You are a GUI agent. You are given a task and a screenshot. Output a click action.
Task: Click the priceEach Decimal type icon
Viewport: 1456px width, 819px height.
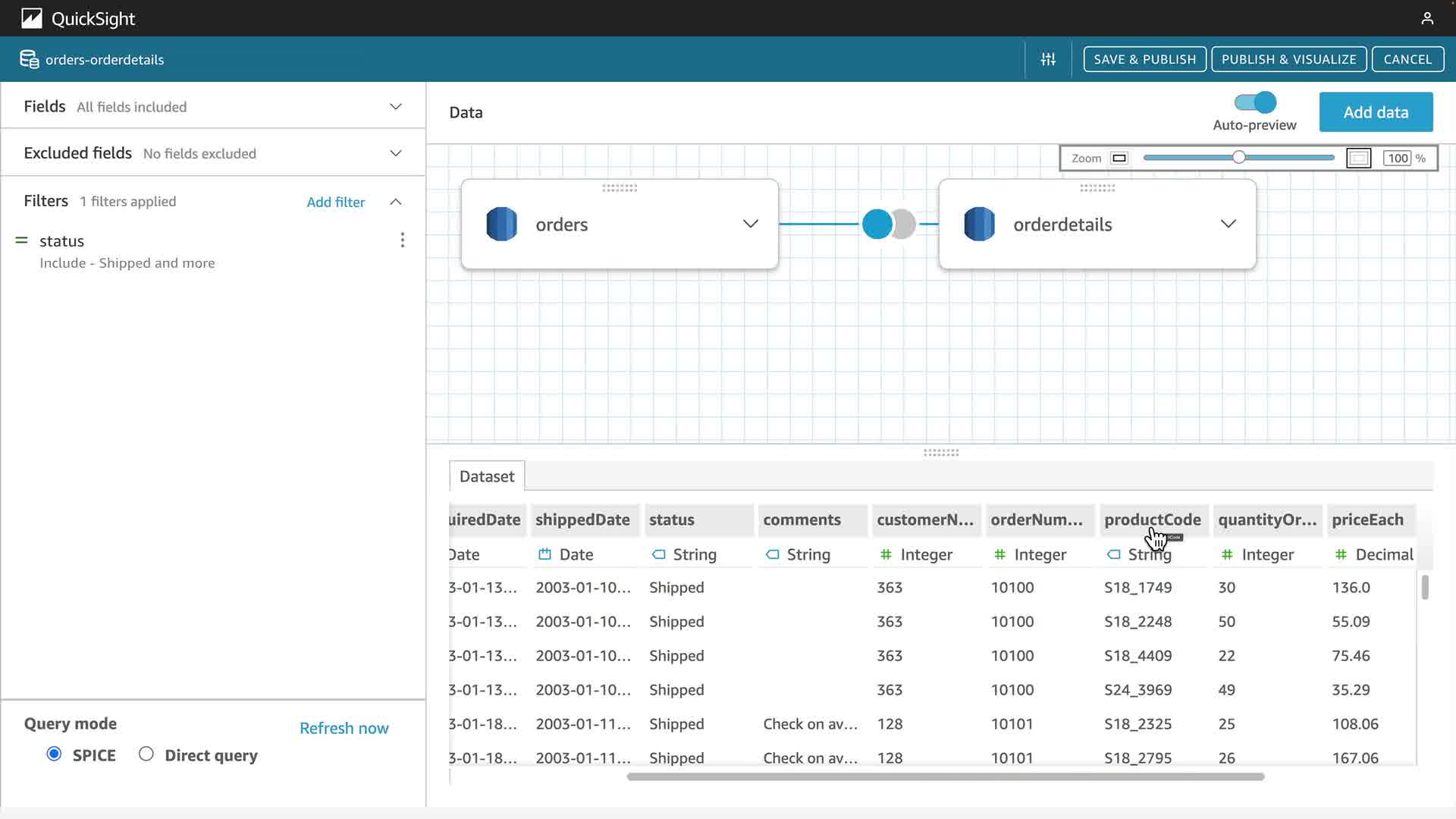[x=1341, y=554]
